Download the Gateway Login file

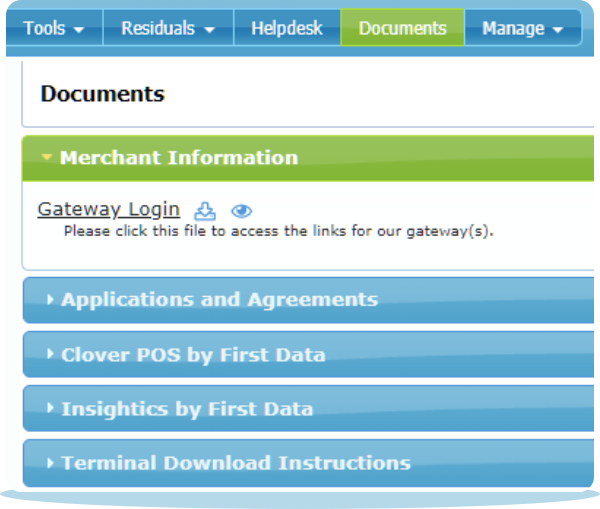pyautogui.click(x=204, y=211)
